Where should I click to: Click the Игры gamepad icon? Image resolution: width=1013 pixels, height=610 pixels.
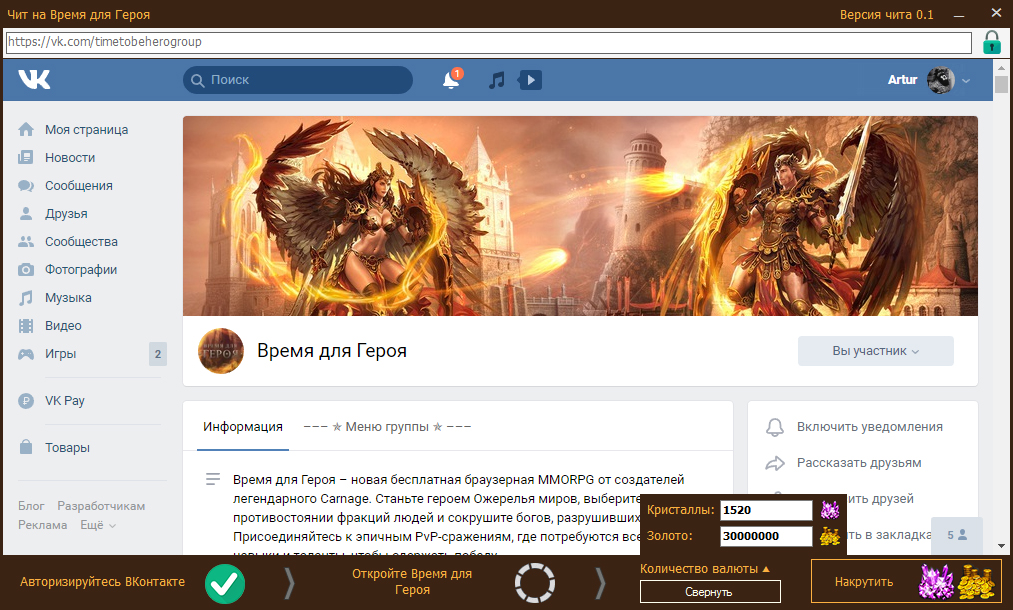26,354
